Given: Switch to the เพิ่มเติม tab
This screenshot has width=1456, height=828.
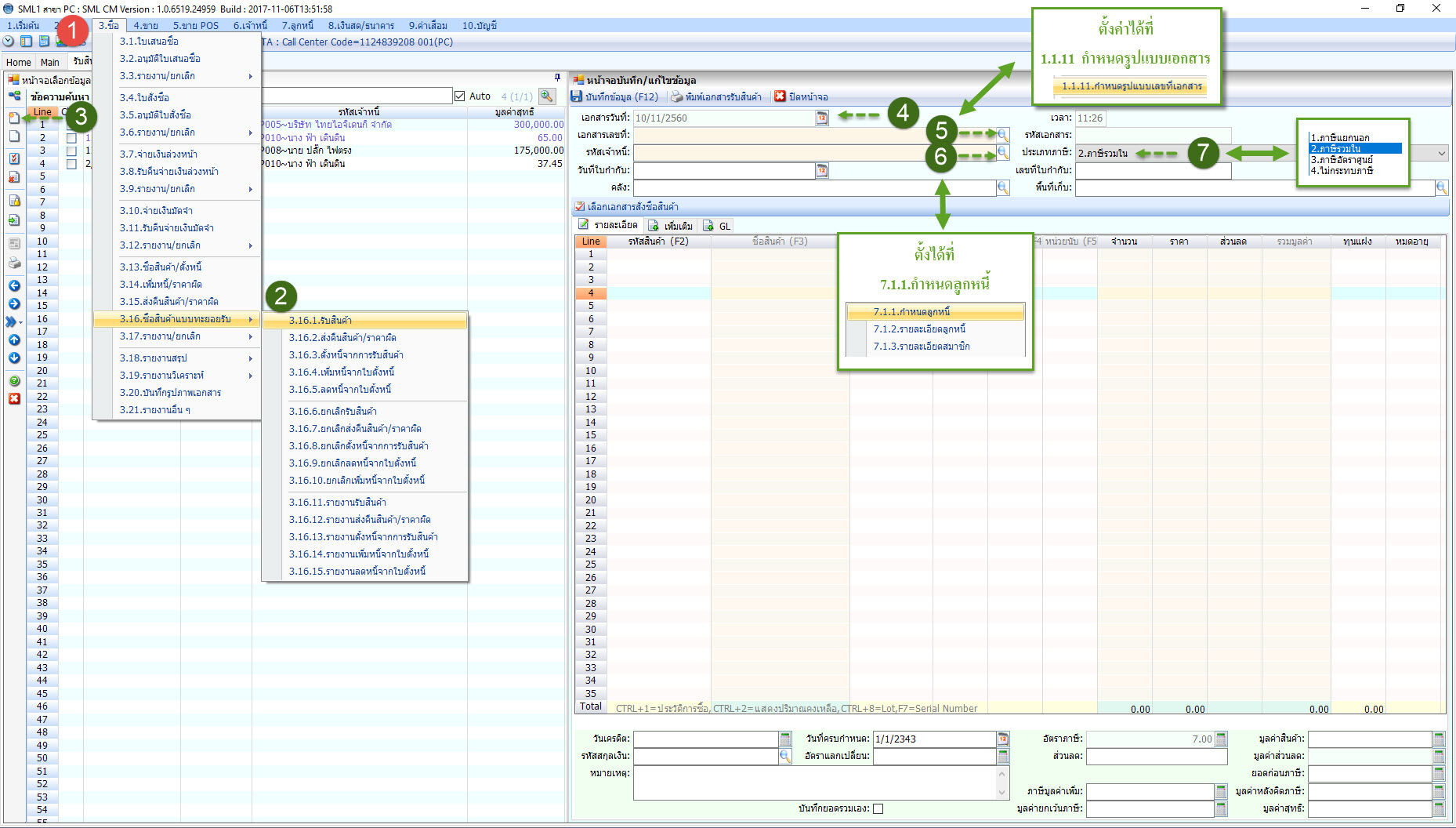Looking at the screenshot, I should [671, 226].
